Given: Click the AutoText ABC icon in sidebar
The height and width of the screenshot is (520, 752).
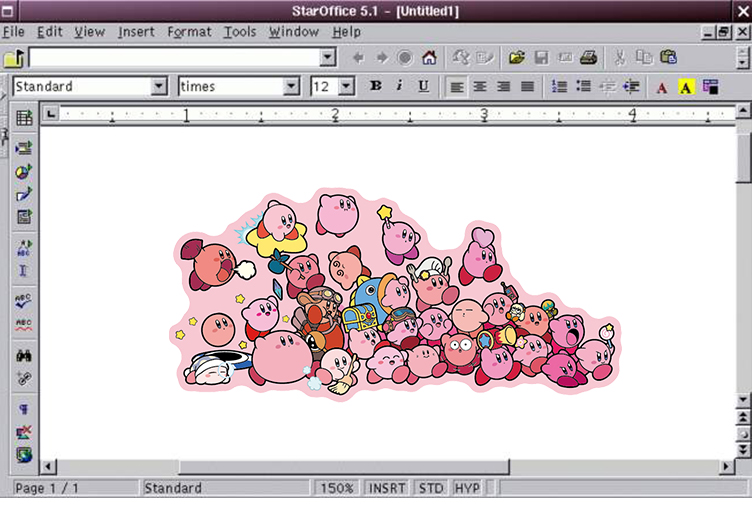Looking at the screenshot, I should coord(24,248).
